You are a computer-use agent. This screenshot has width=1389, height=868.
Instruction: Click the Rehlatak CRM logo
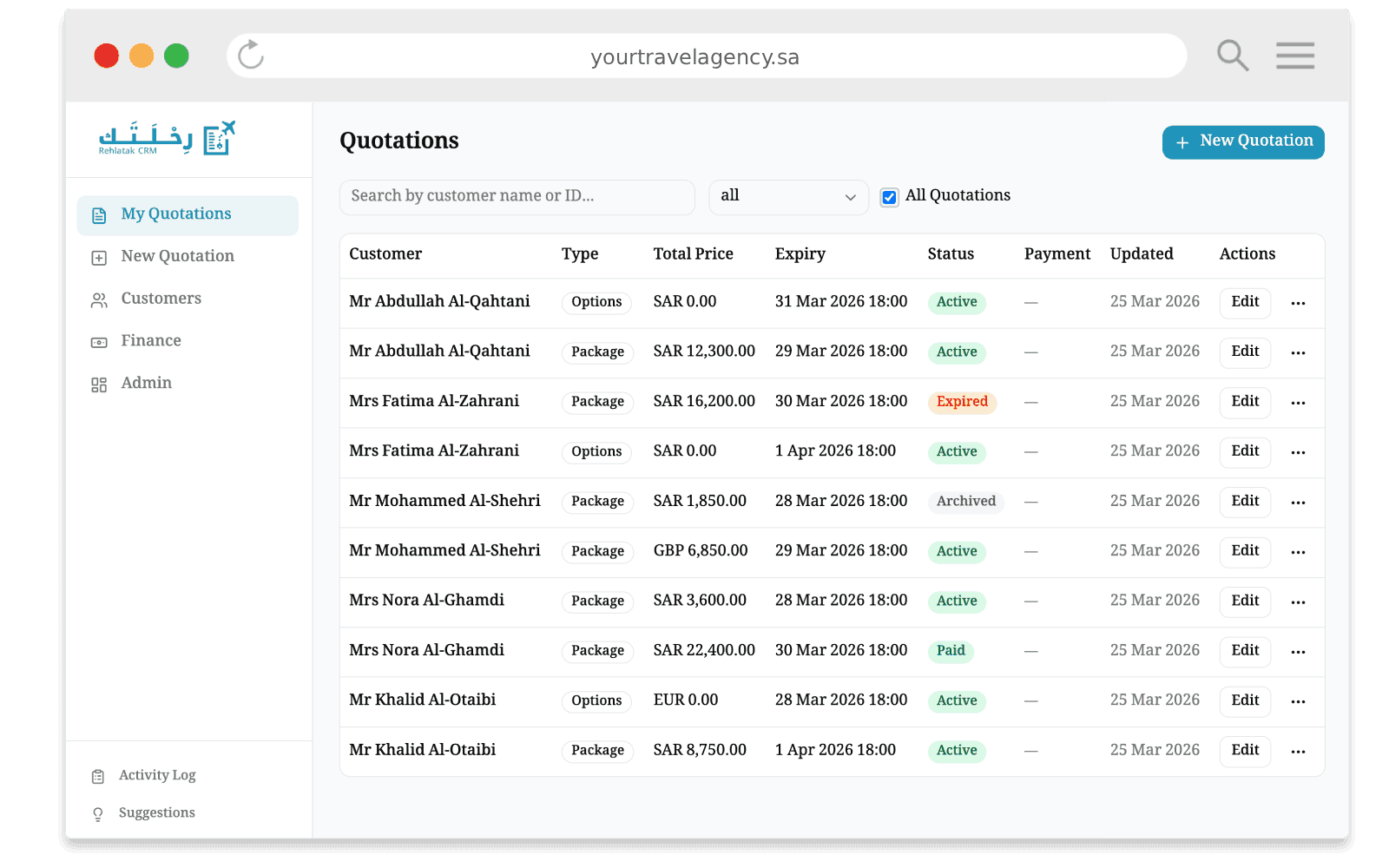click(x=167, y=139)
